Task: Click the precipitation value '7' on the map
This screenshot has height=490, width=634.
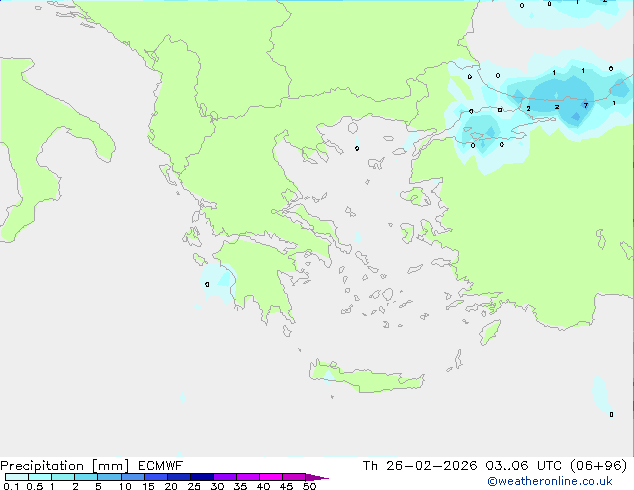Action: pyautogui.click(x=585, y=106)
